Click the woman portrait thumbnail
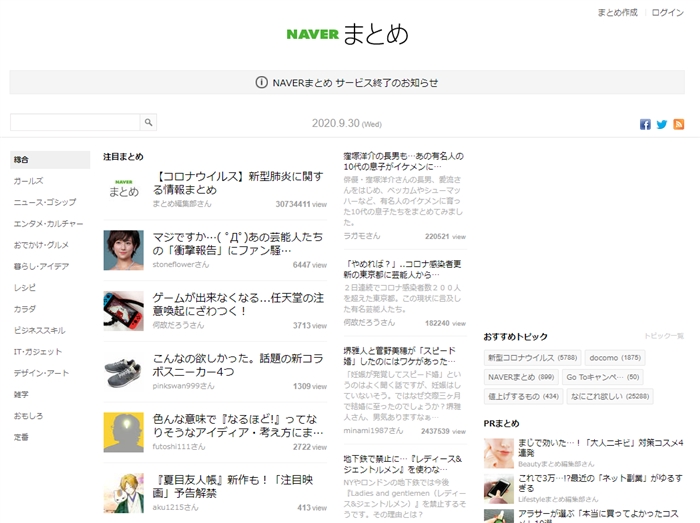This screenshot has height=523, width=700. [x=124, y=250]
